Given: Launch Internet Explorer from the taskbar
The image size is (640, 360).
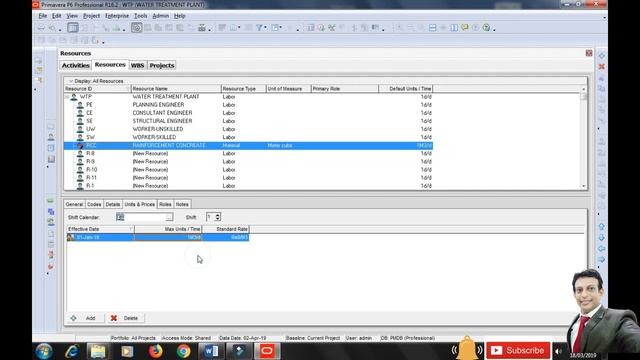Looking at the screenshot, I should (x=72, y=351).
